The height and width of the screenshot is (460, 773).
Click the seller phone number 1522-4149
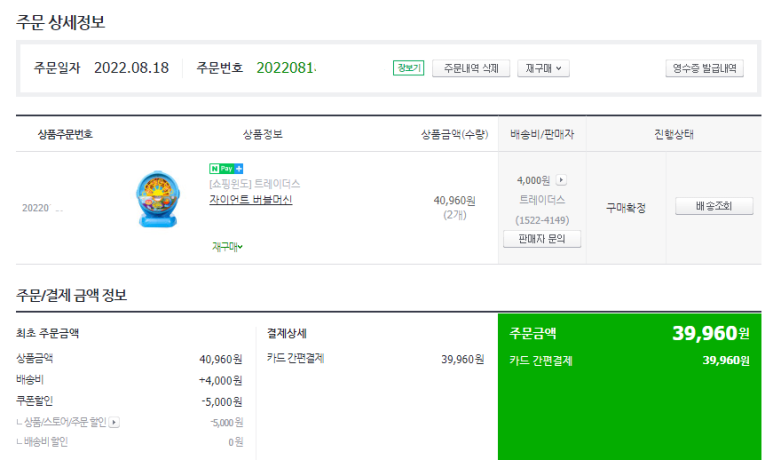pos(542,220)
